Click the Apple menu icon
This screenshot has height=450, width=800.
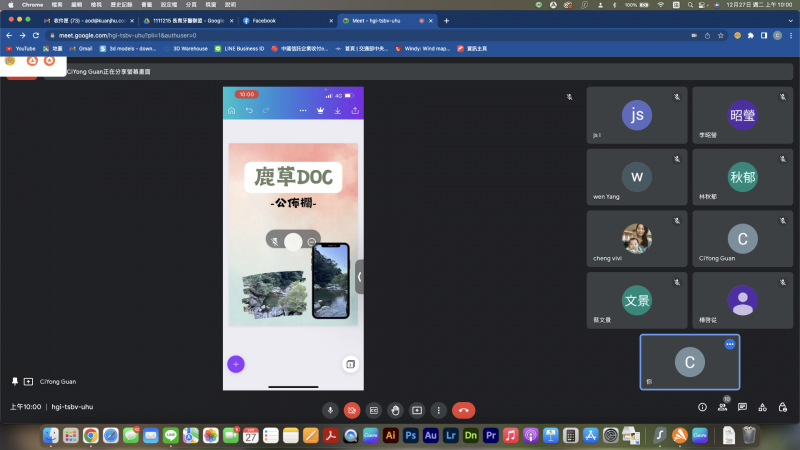pos(11,5)
